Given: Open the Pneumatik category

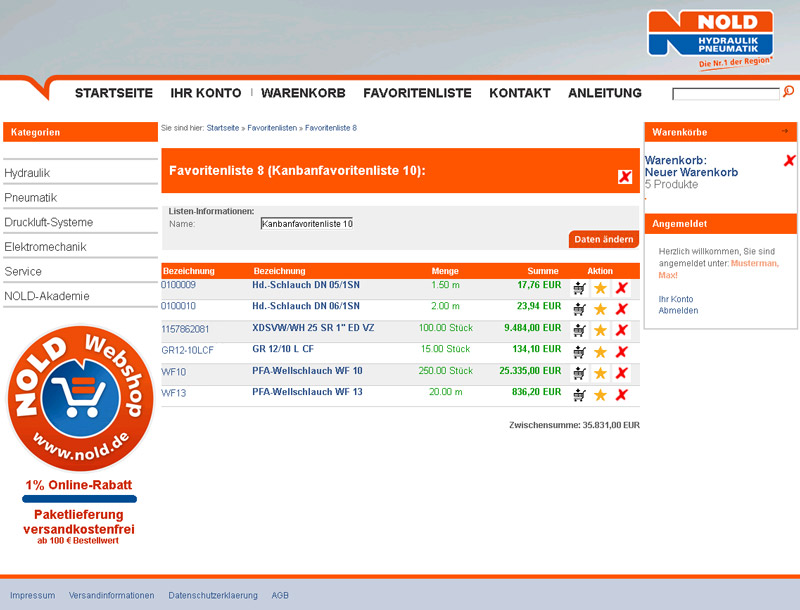Looking at the screenshot, I should pyautogui.click(x=31, y=197).
